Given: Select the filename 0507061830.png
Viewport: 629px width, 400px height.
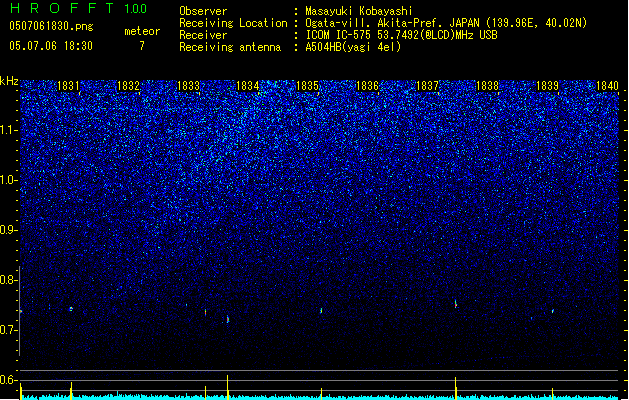Looking at the screenshot, I should point(51,27).
